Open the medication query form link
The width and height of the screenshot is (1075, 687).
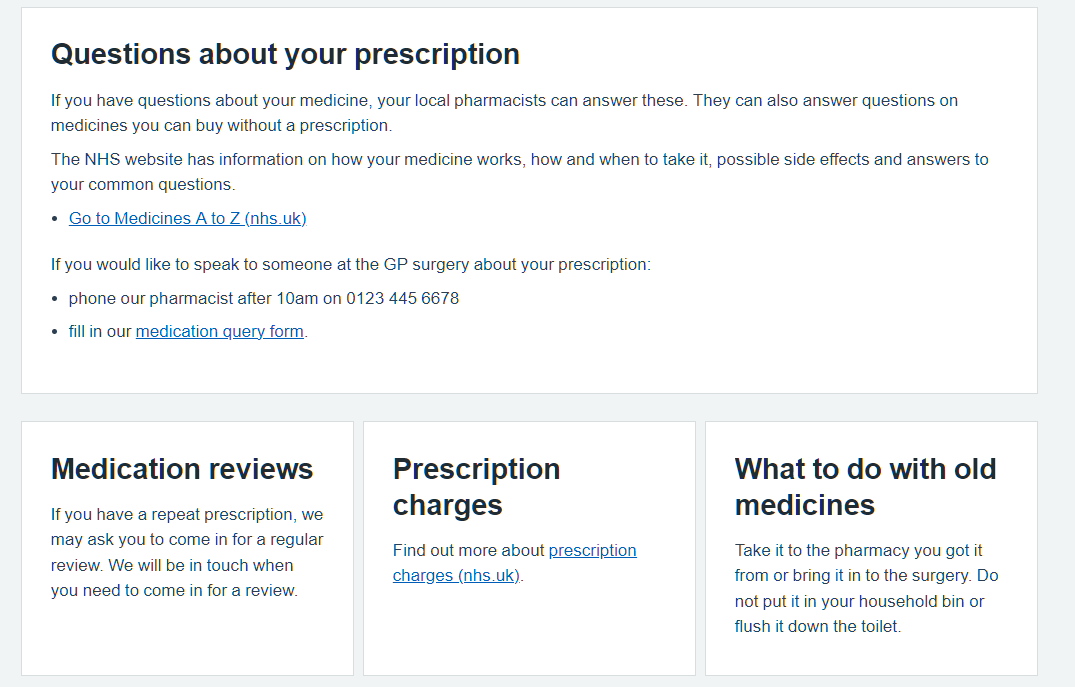pyautogui.click(x=219, y=331)
